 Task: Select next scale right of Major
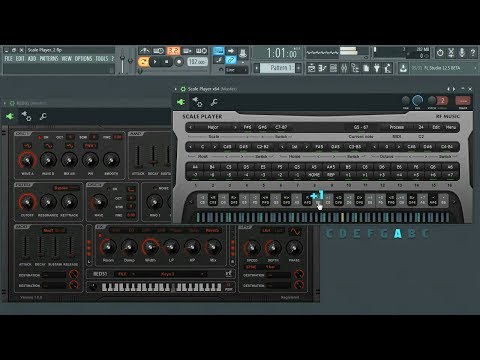(x=235, y=127)
